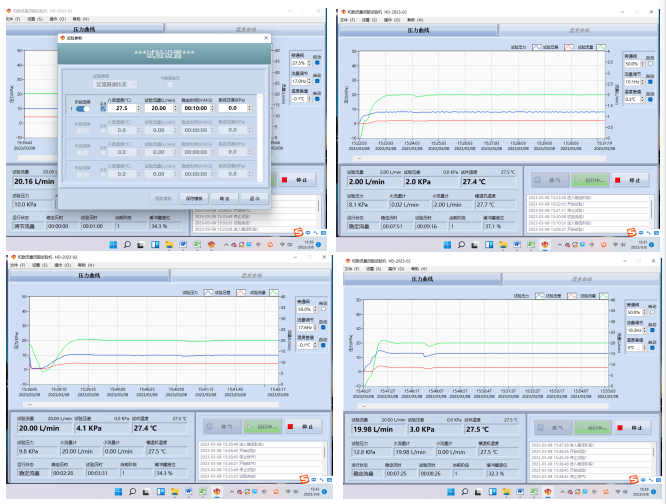
Task: Open 设置(S) menu in the 2.00 L/min window
Action: click(x=369, y=20)
